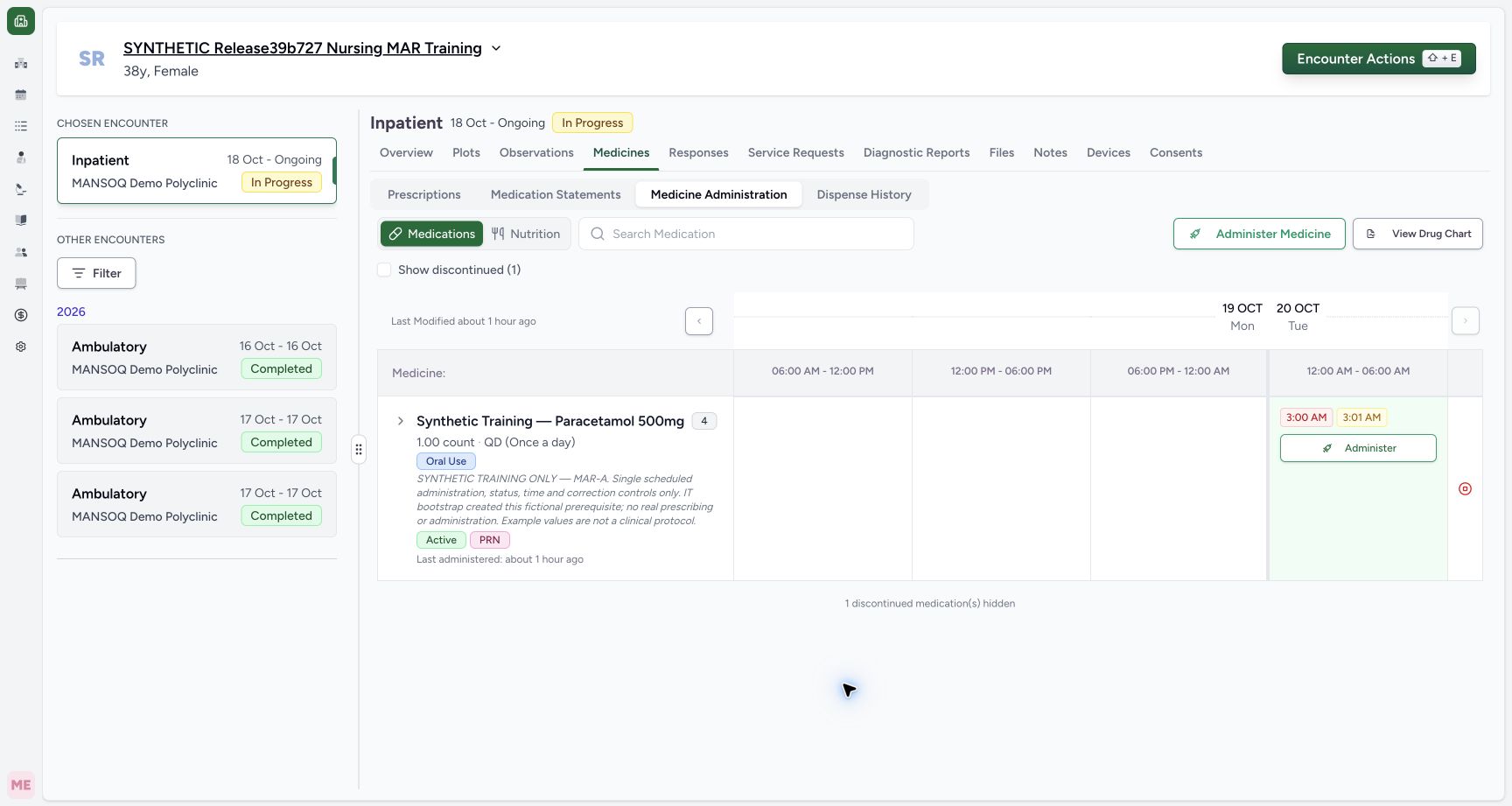Image resolution: width=1512 pixels, height=806 pixels.
Task: Open the Observations tab
Action: [536, 152]
